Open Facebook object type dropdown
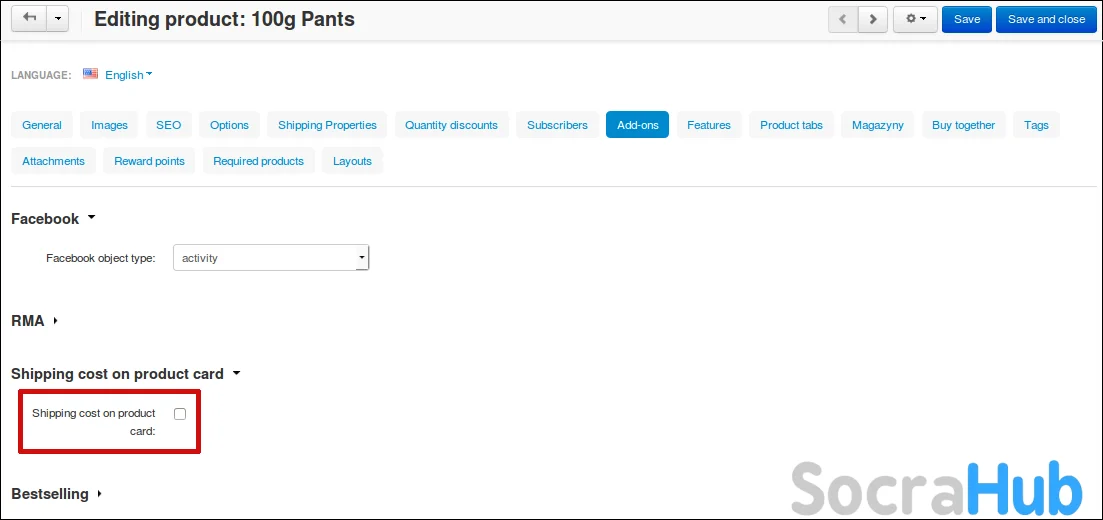This screenshot has height=520, width=1103. pyautogui.click(x=272, y=258)
